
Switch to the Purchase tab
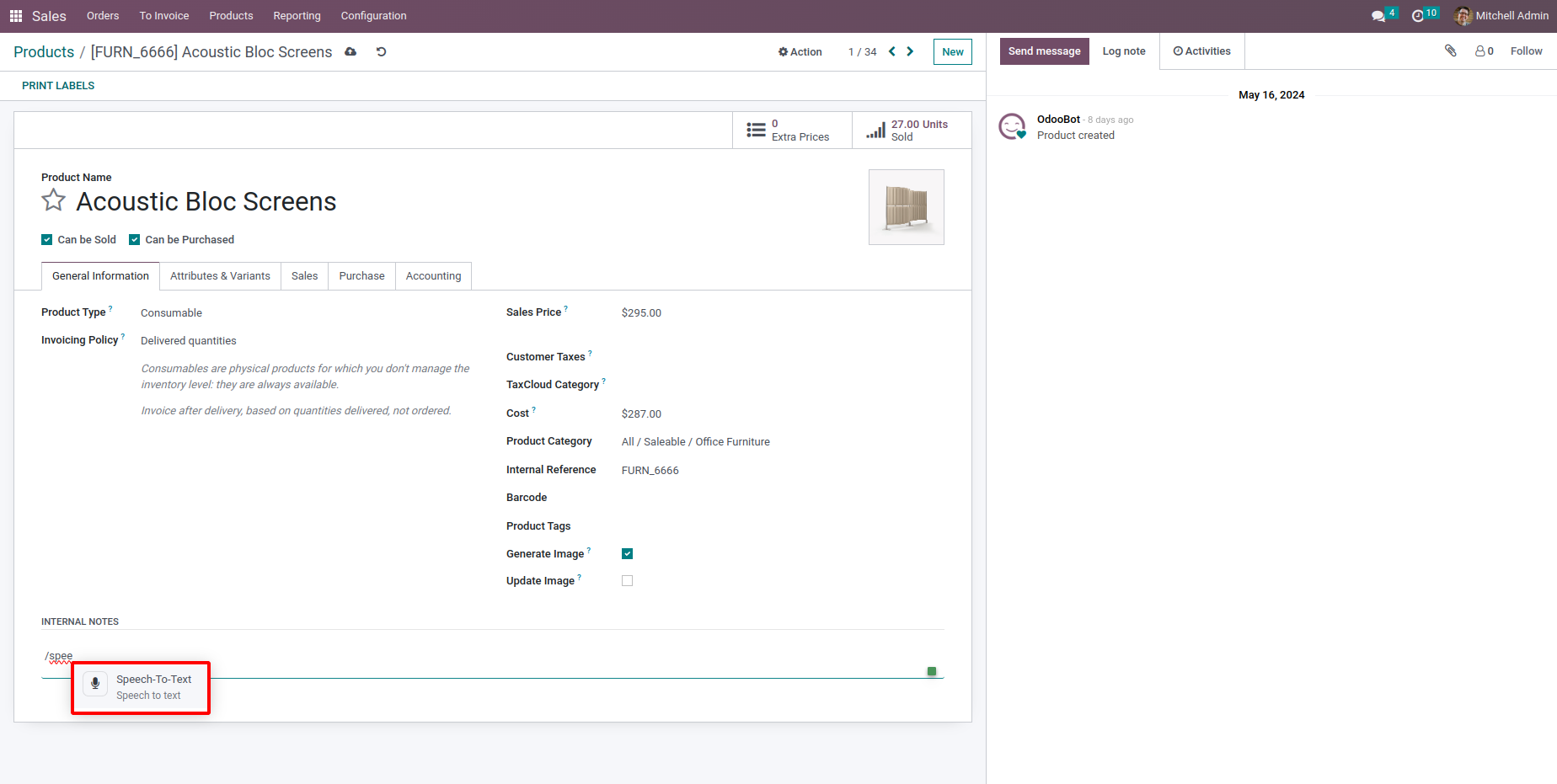click(x=362, y=276)
